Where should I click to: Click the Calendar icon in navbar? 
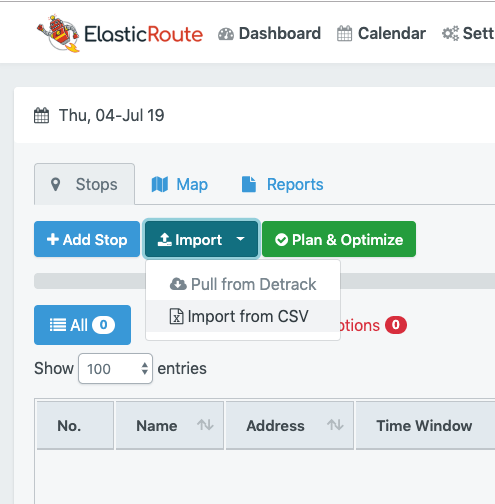(x=344, y=34)
